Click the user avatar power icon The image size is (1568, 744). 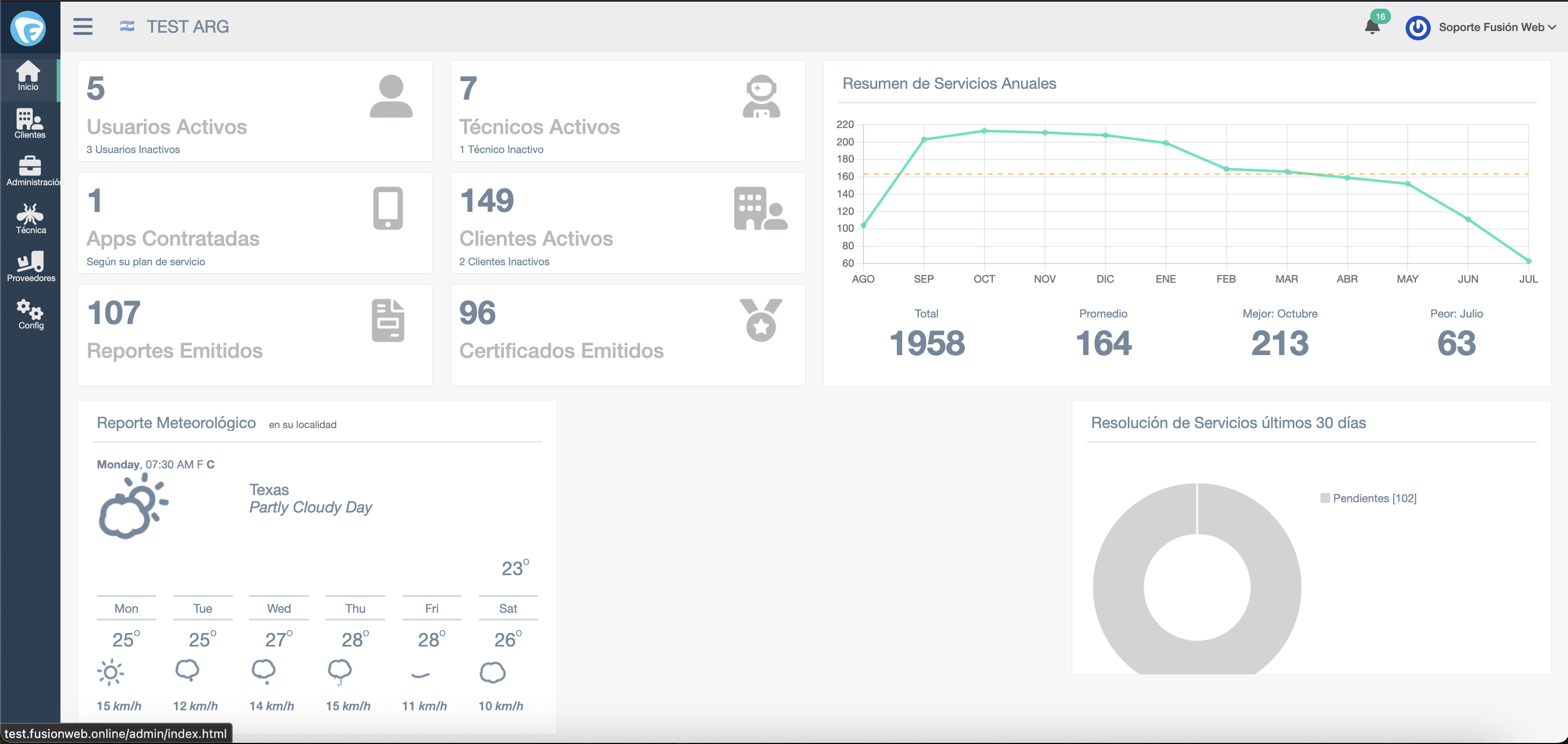click(1418, 27)
